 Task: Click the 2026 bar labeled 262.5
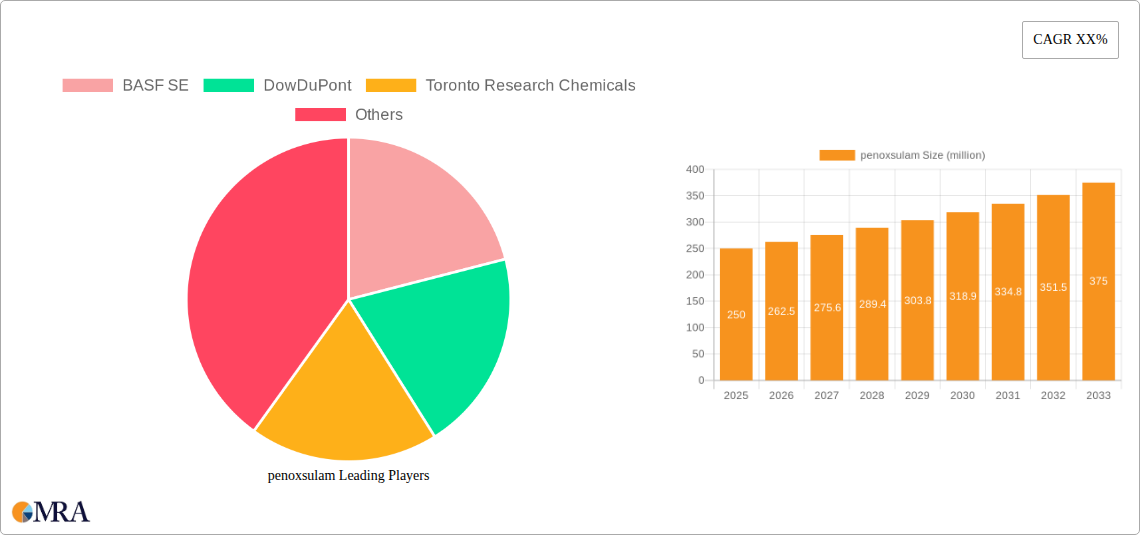pos(782,311)
